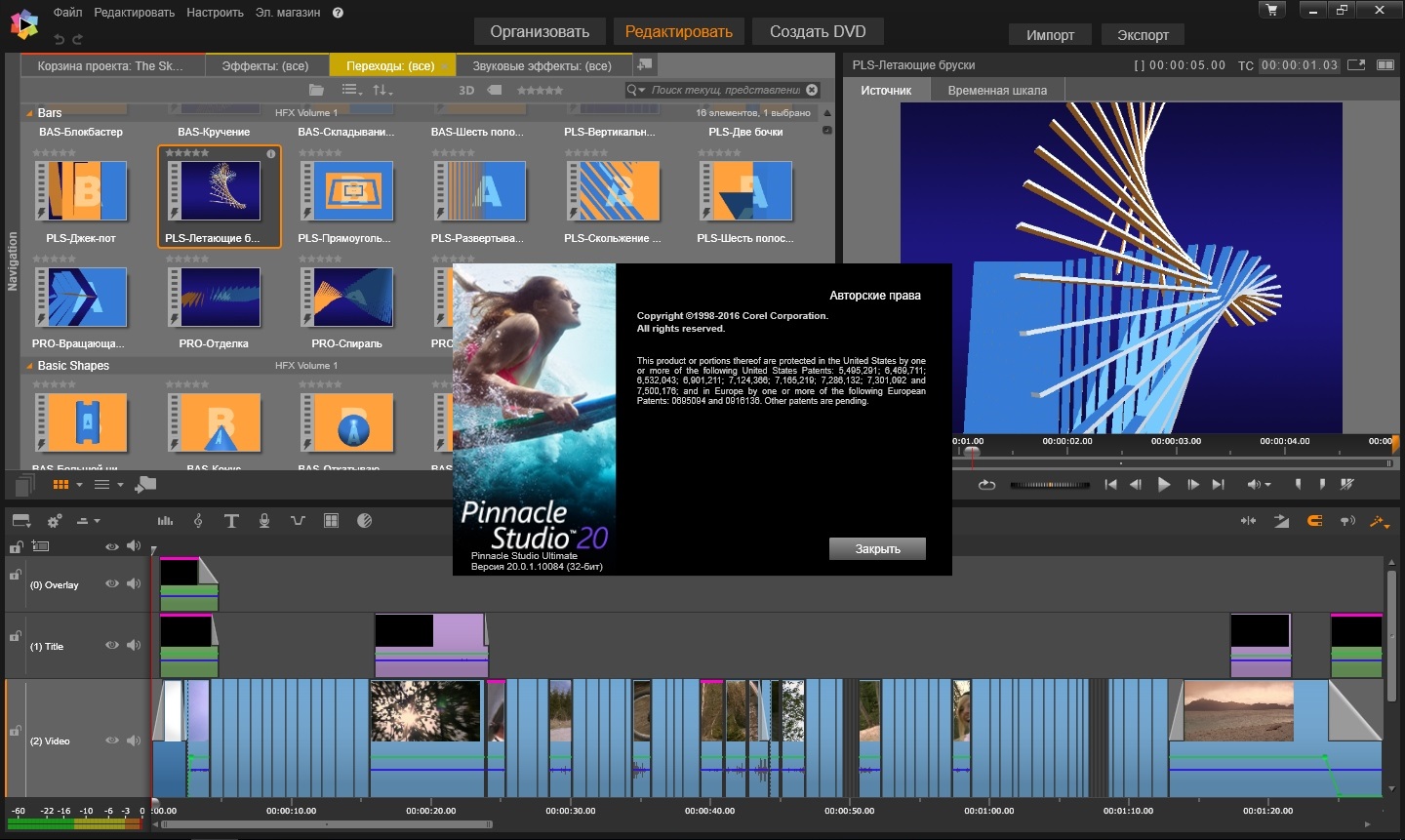This screenshot has height=840, width=1405.
Task: Jump to the end of the clip
Action: [1218, 484]
